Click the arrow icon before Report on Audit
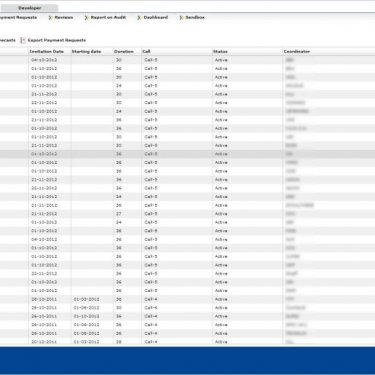This screenshot has width=375, height=375. click(x=87, y=17)
